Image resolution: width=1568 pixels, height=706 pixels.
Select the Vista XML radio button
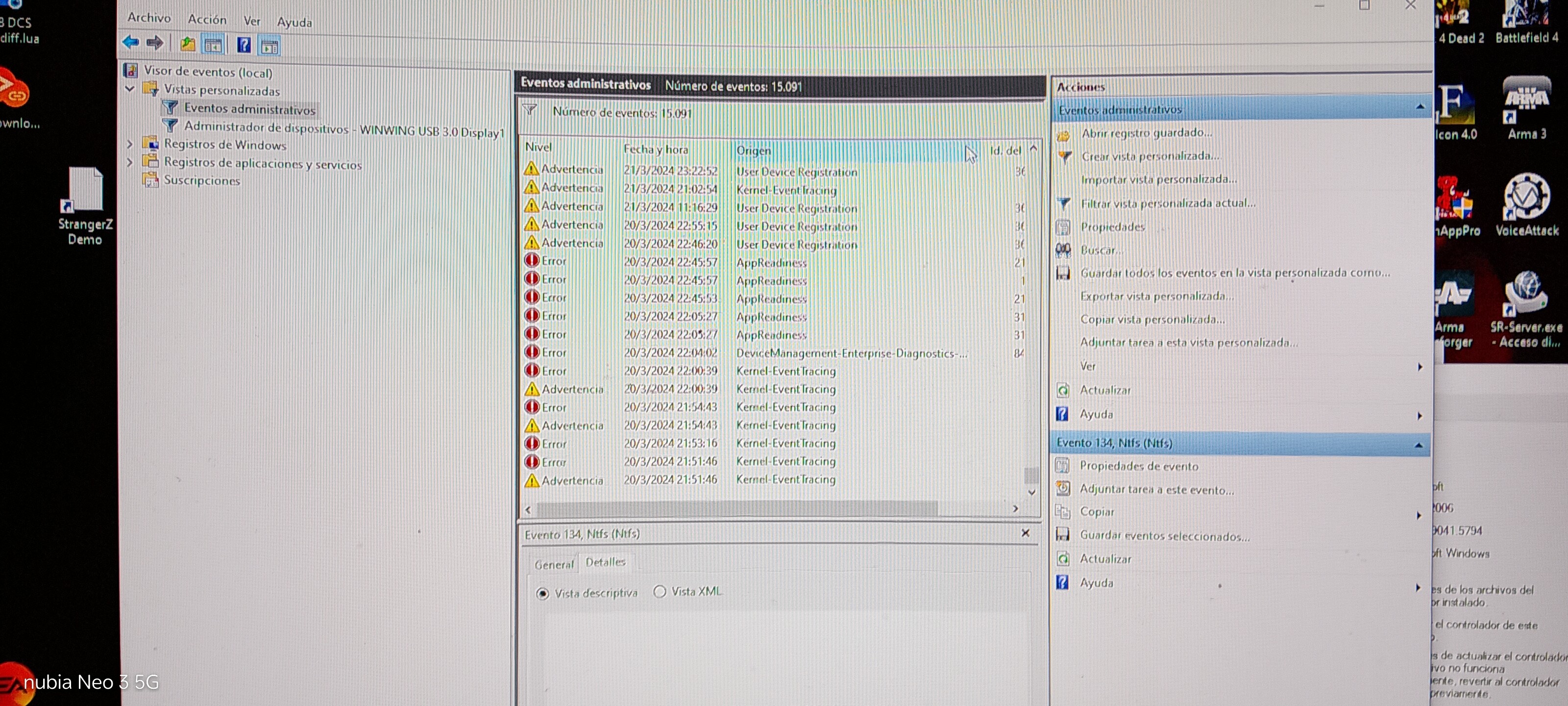[659, 591]
